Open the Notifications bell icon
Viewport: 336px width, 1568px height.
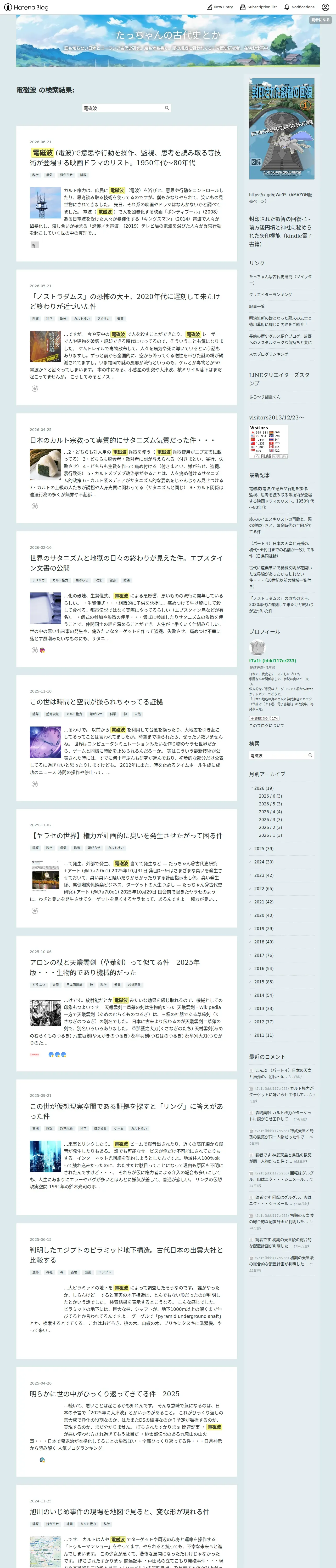point(287,7)
